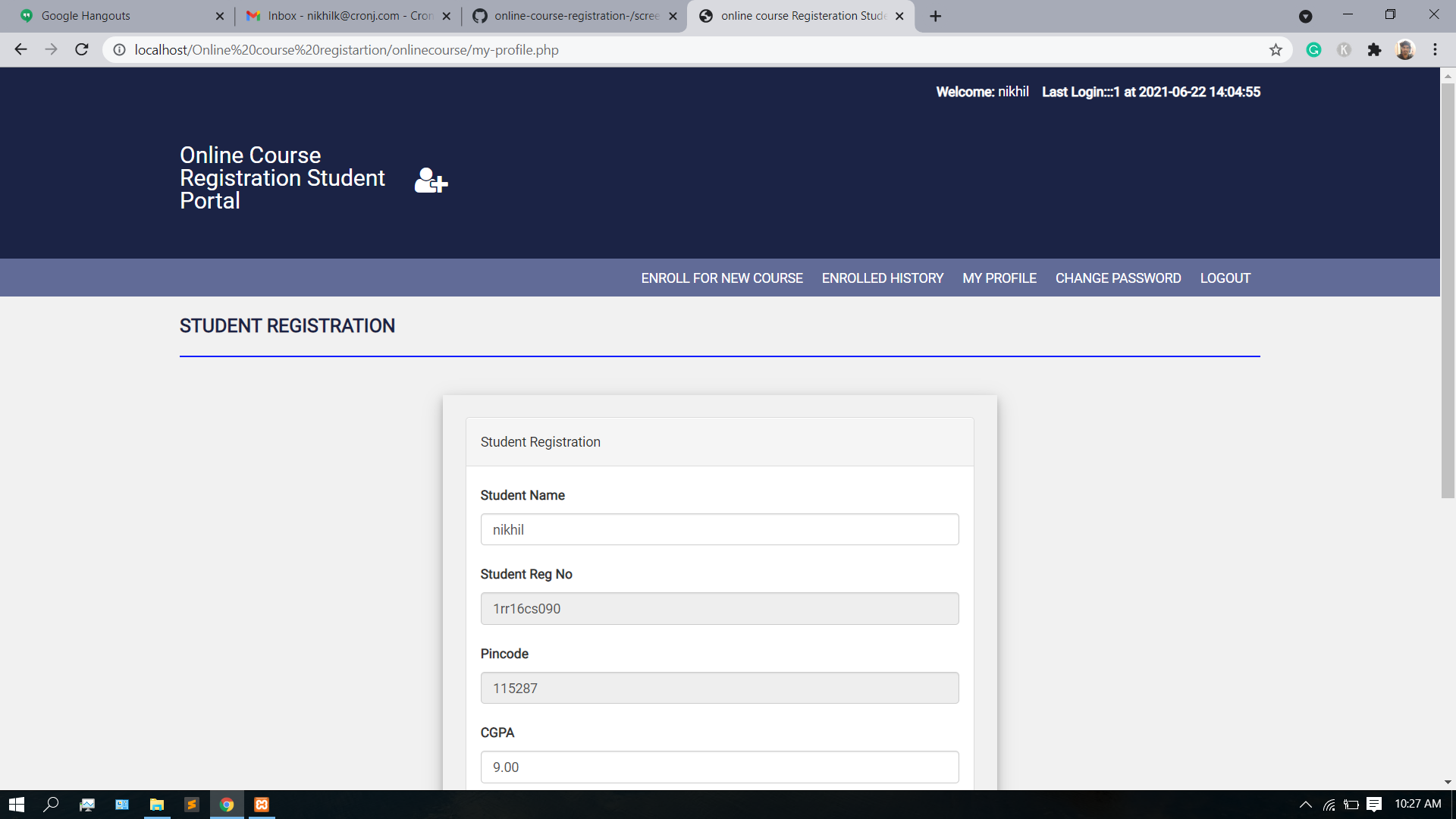The width and height of the screenshot is (1456, 819).
Task: Click the LOGOUT link
Action: click(x=1225, y=278)
